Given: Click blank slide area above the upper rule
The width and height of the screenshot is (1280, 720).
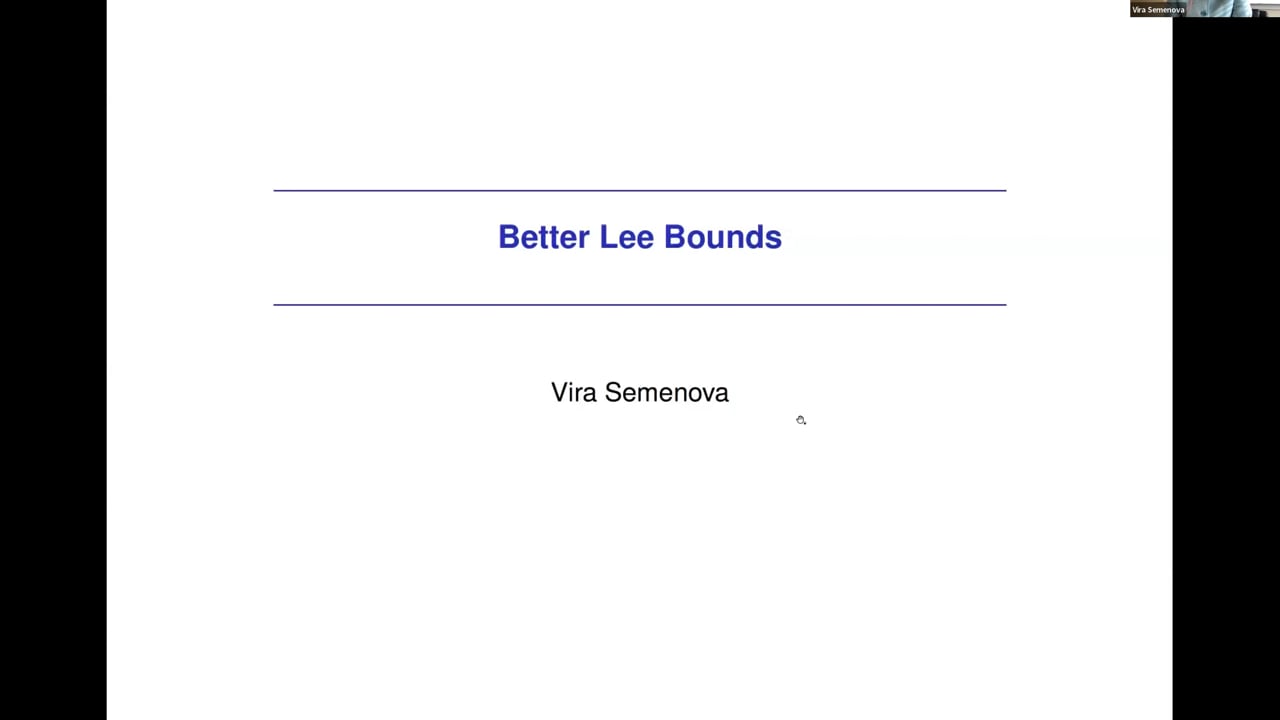Looking at the screenshot, I should pyautogui.click(x=639, y=100).
